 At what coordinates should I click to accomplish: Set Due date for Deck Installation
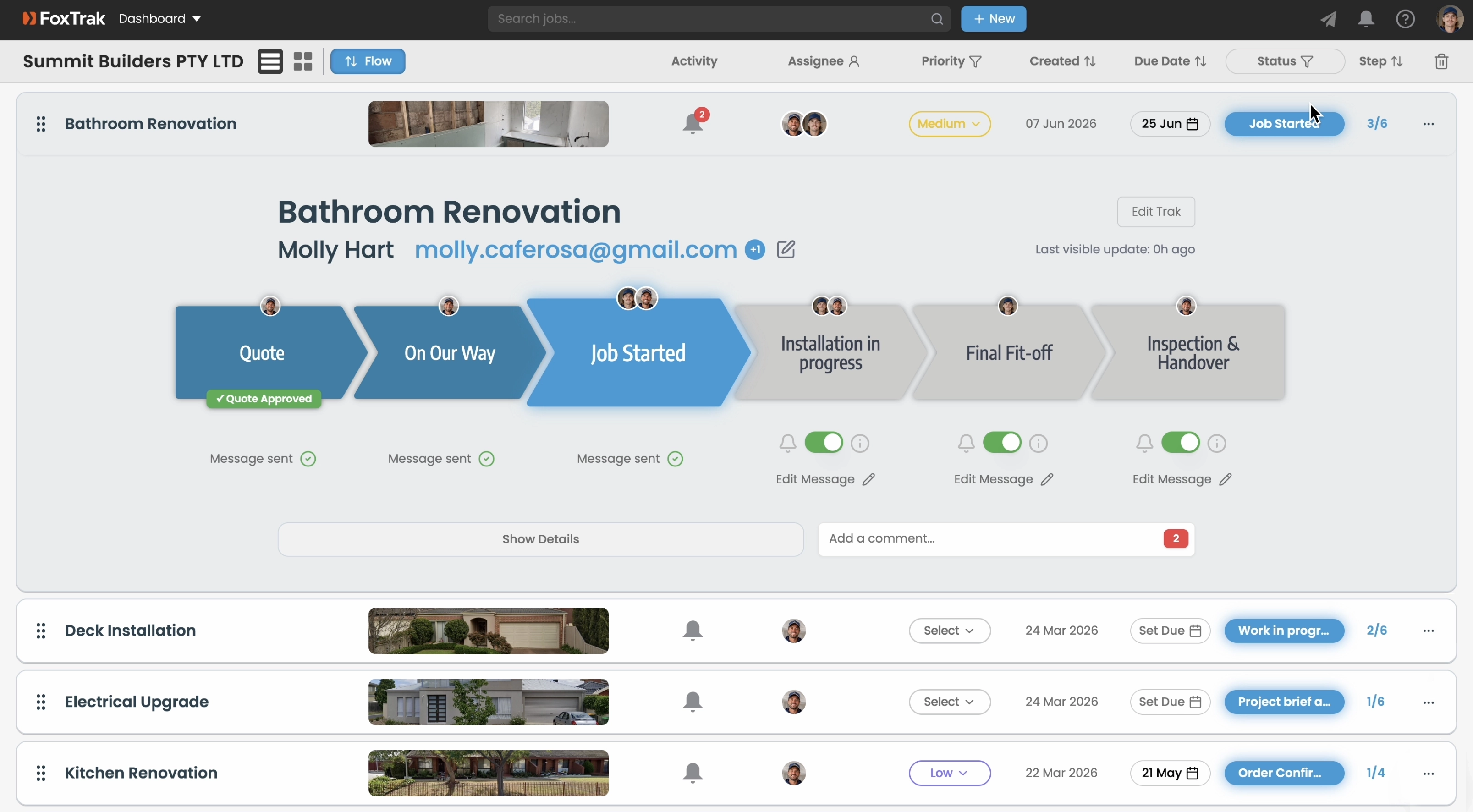point(1169,631)
